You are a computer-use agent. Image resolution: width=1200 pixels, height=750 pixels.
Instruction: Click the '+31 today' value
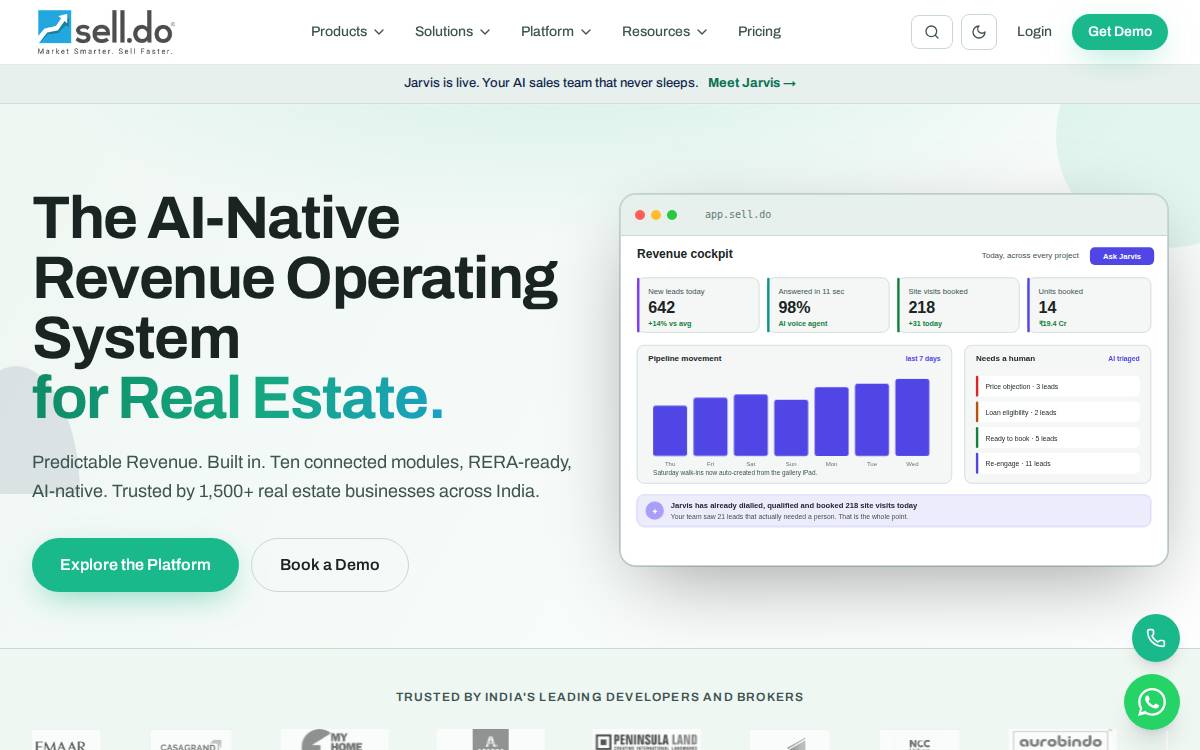coord(925,324)
